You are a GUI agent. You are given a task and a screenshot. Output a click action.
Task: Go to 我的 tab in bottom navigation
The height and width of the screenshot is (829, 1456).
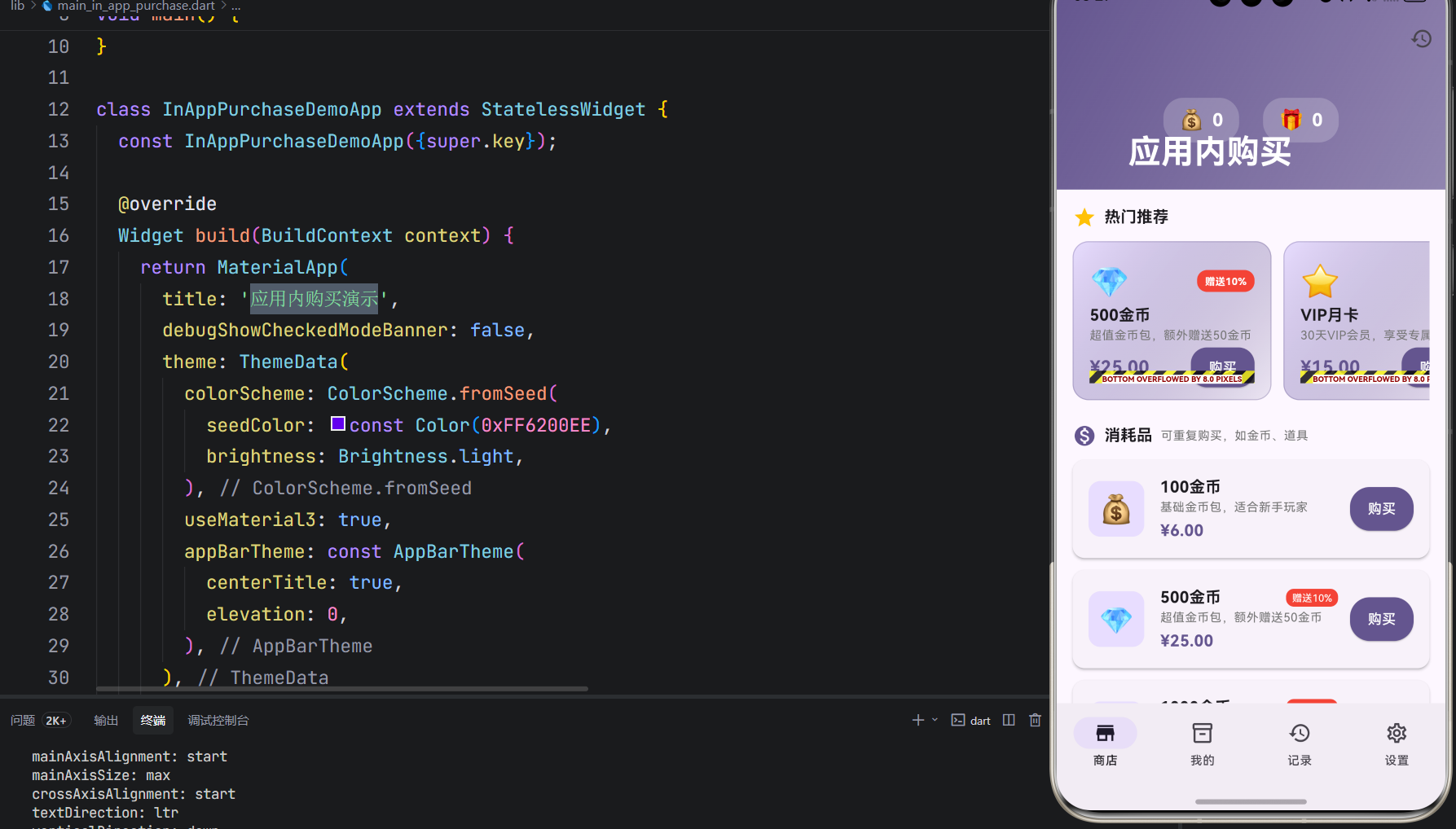(1203, 744)
